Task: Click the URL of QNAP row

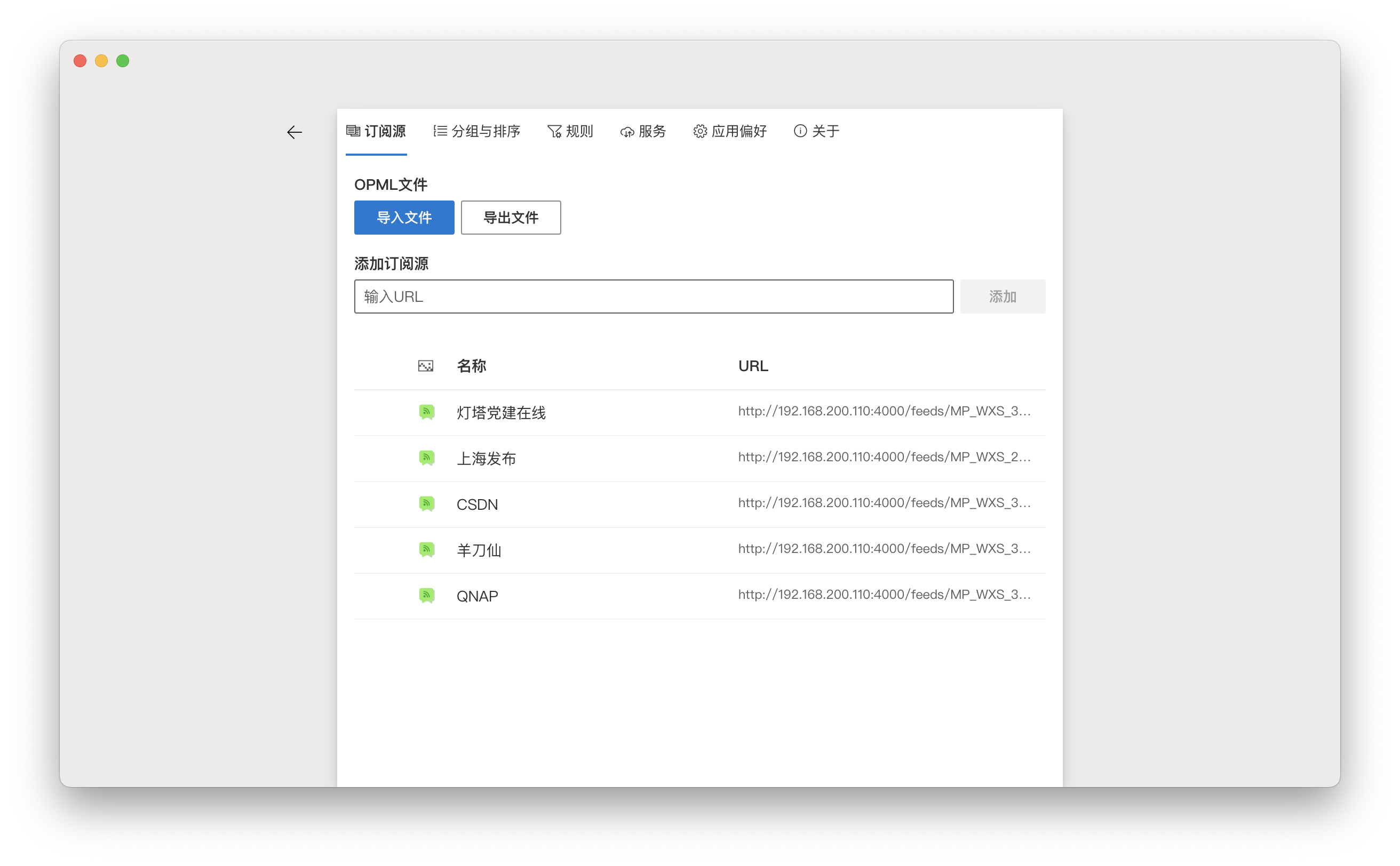Action: (x=884, y=595)
